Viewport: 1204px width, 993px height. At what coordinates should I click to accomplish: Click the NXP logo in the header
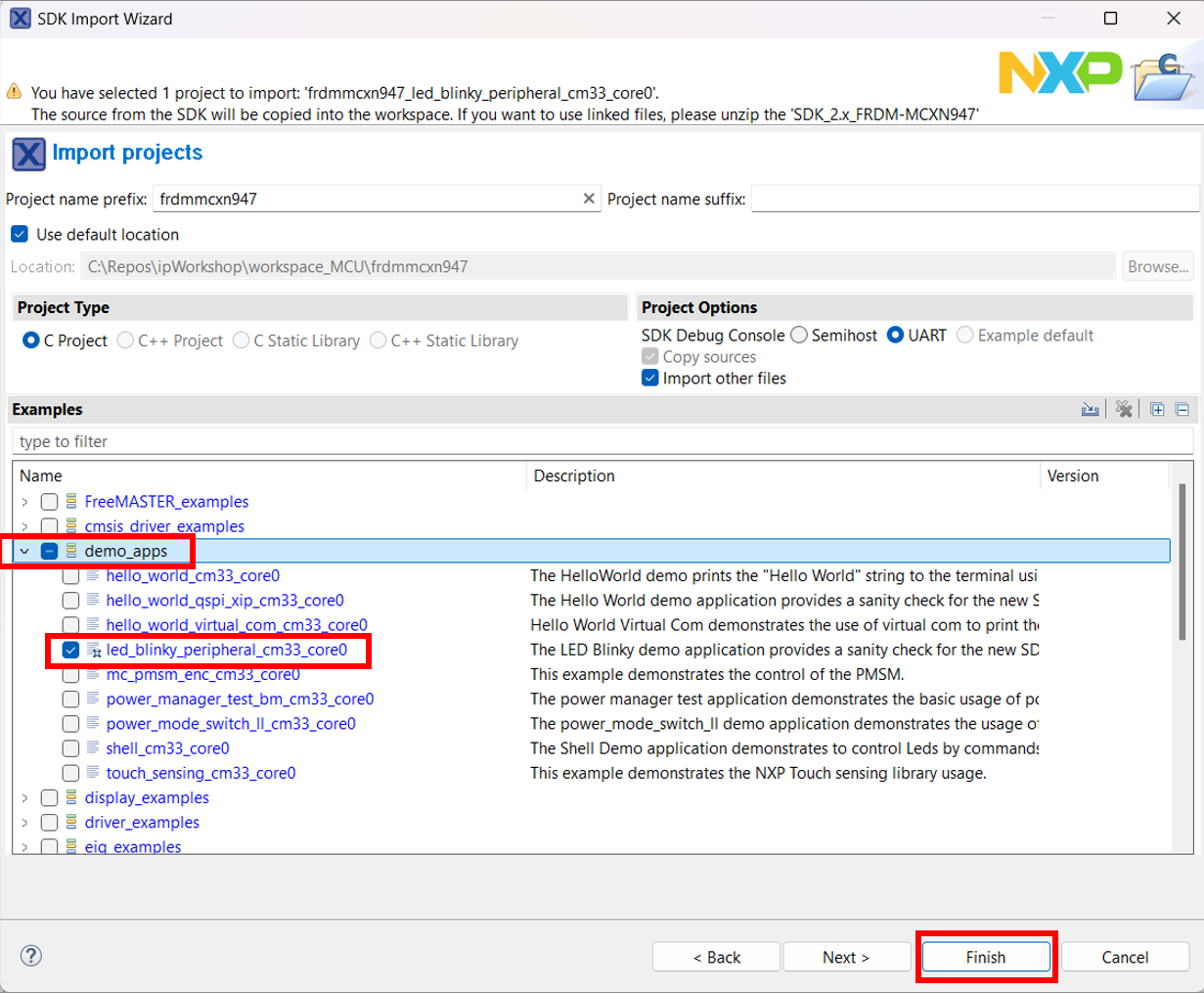coord(1059,73)
